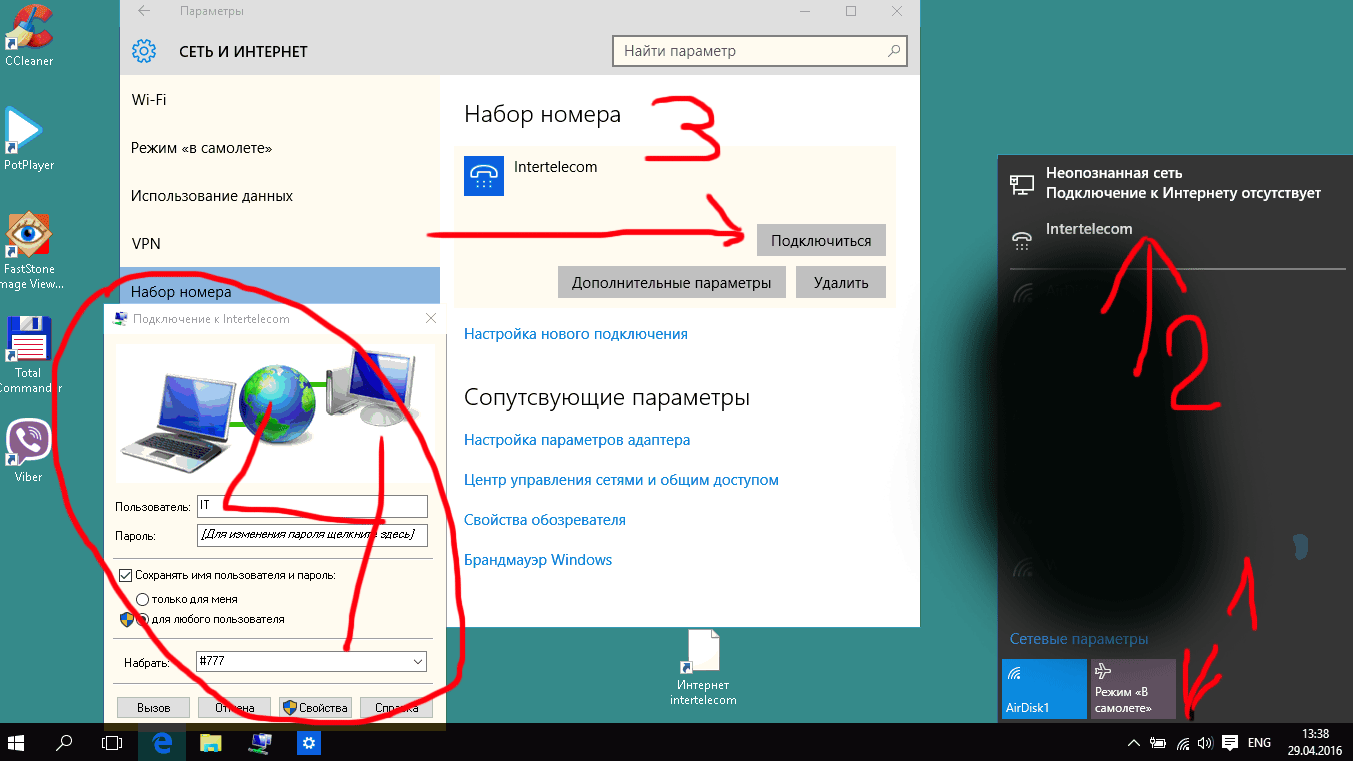Open FastStone Image Viewer shortcut

(28, 250)
